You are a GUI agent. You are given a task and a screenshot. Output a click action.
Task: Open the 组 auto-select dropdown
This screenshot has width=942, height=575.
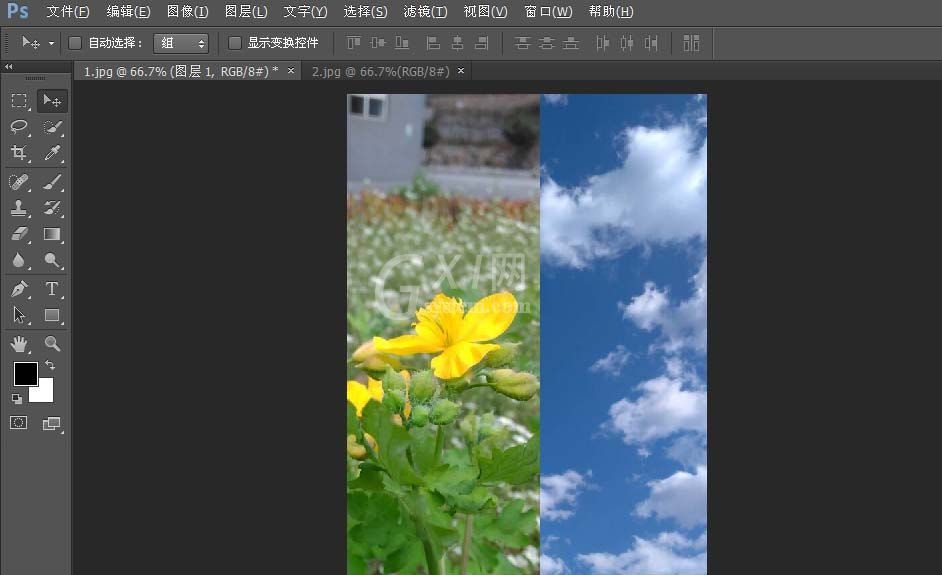click(181, 43)
